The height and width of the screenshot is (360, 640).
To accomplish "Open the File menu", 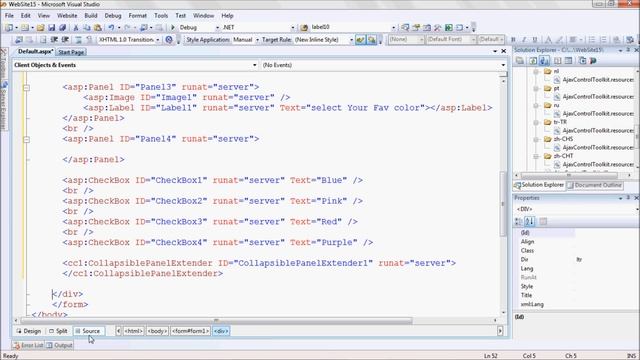I will coord(9,16).
